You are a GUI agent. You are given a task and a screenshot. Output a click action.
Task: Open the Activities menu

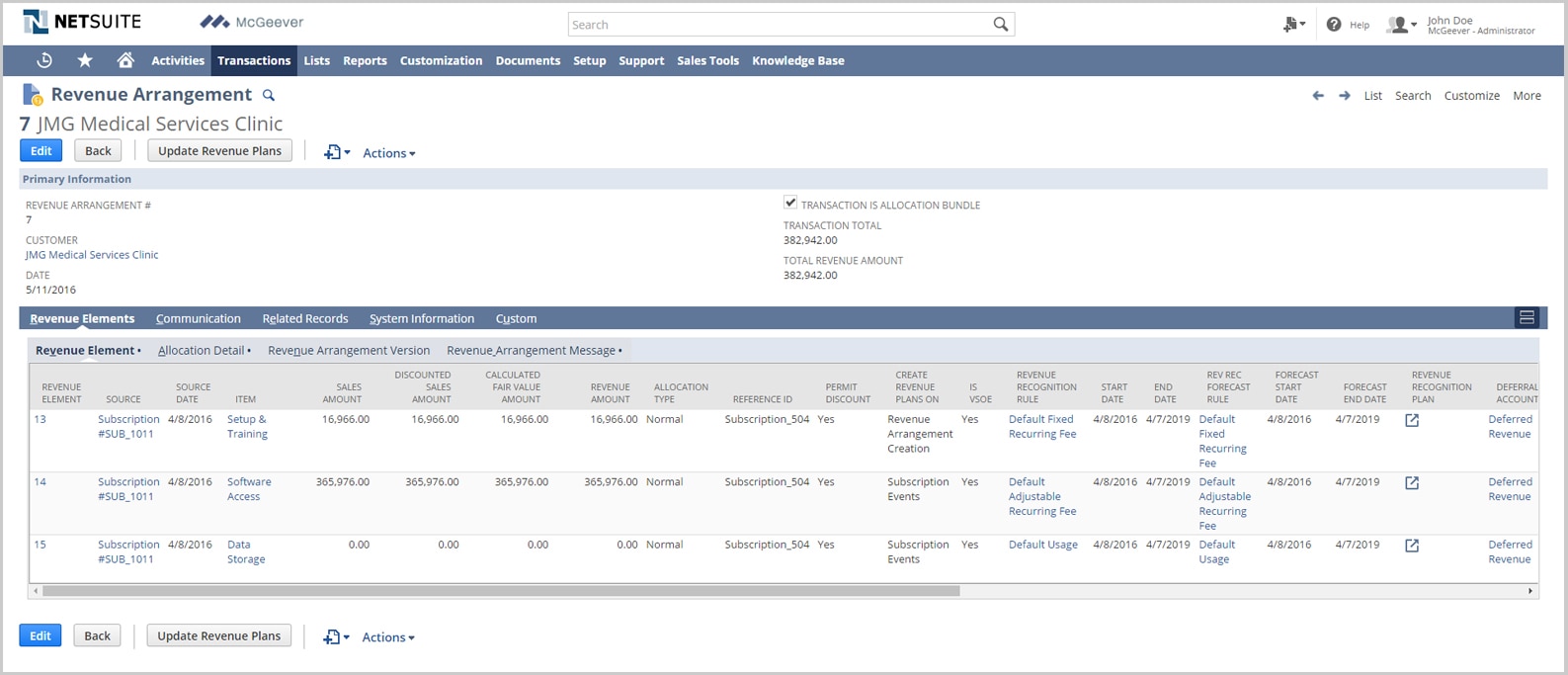[178, 60]
